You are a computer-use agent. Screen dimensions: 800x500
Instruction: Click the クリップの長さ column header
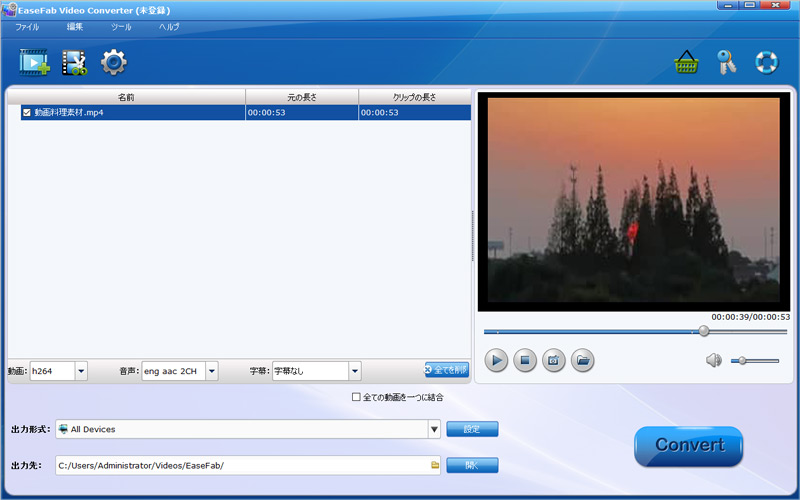415,97
